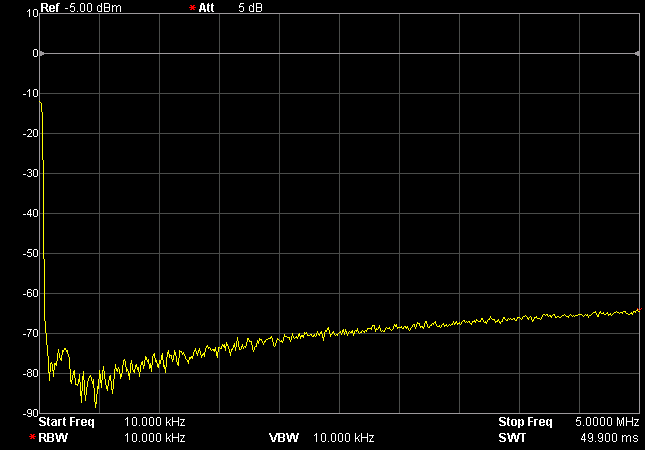This screenshot has height=450, width=645.
Task: Click the -30 label on the vertical axis
Action: [x=30, y=173]
